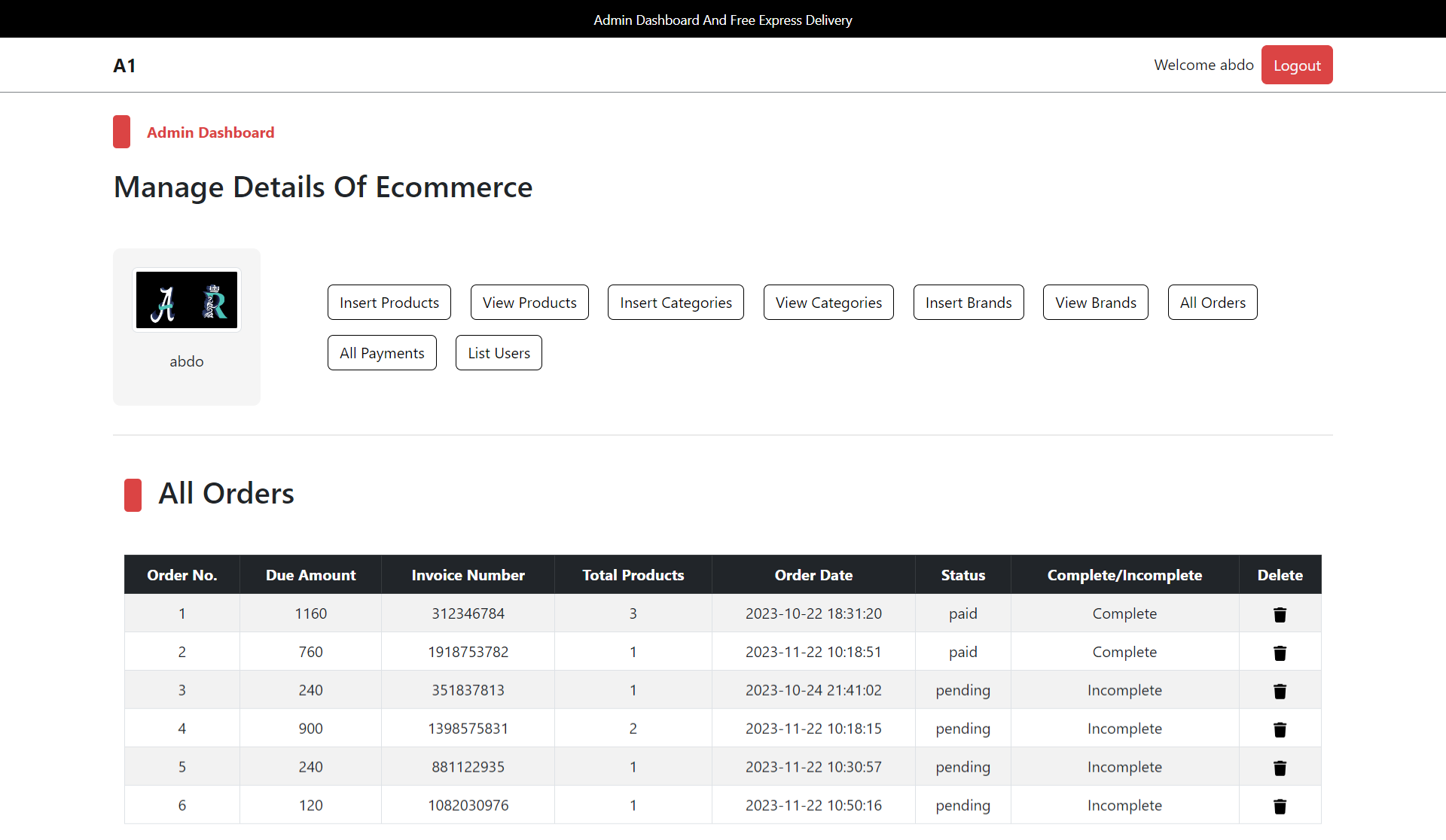Open the Insert Categories form
The height and width of the screenshot is (840, 1446).
[x=676, y=303]
